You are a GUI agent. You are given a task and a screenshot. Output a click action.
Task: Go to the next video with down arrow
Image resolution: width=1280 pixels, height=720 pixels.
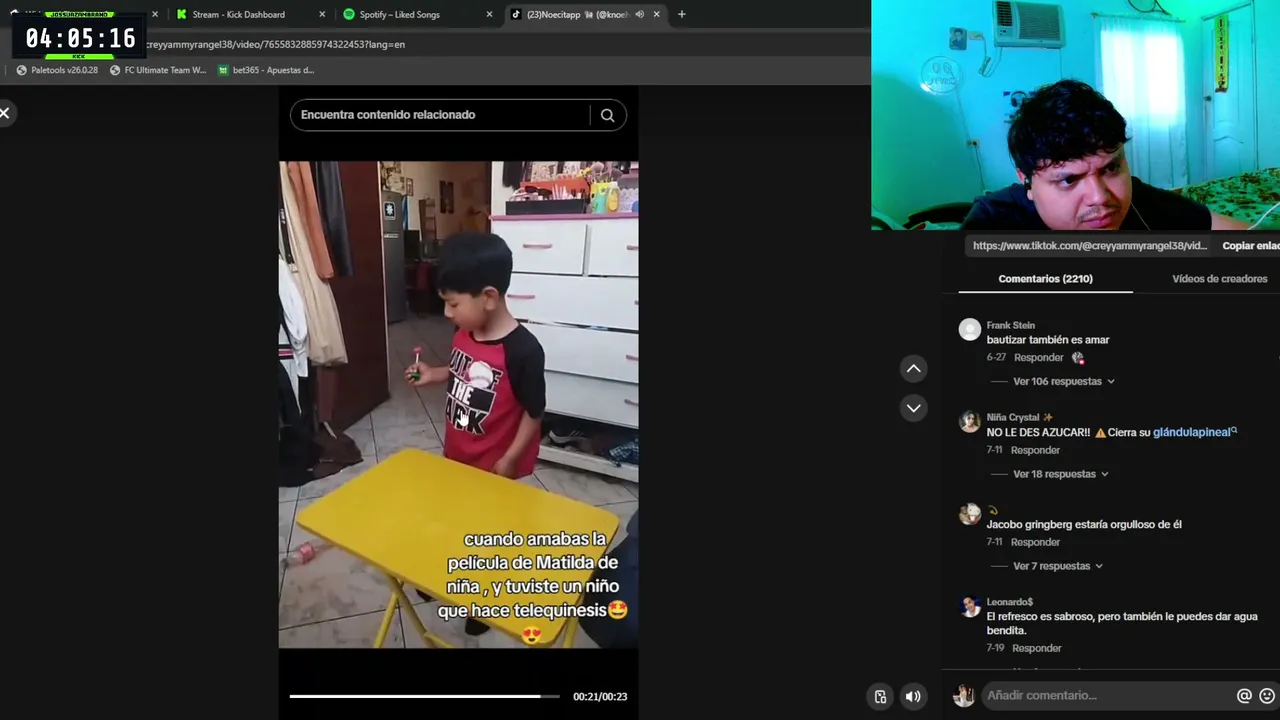click(913, 408)
